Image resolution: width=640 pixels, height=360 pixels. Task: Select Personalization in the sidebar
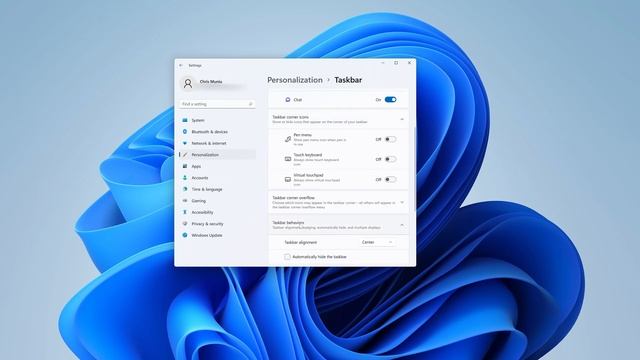[x=217, y=155]
